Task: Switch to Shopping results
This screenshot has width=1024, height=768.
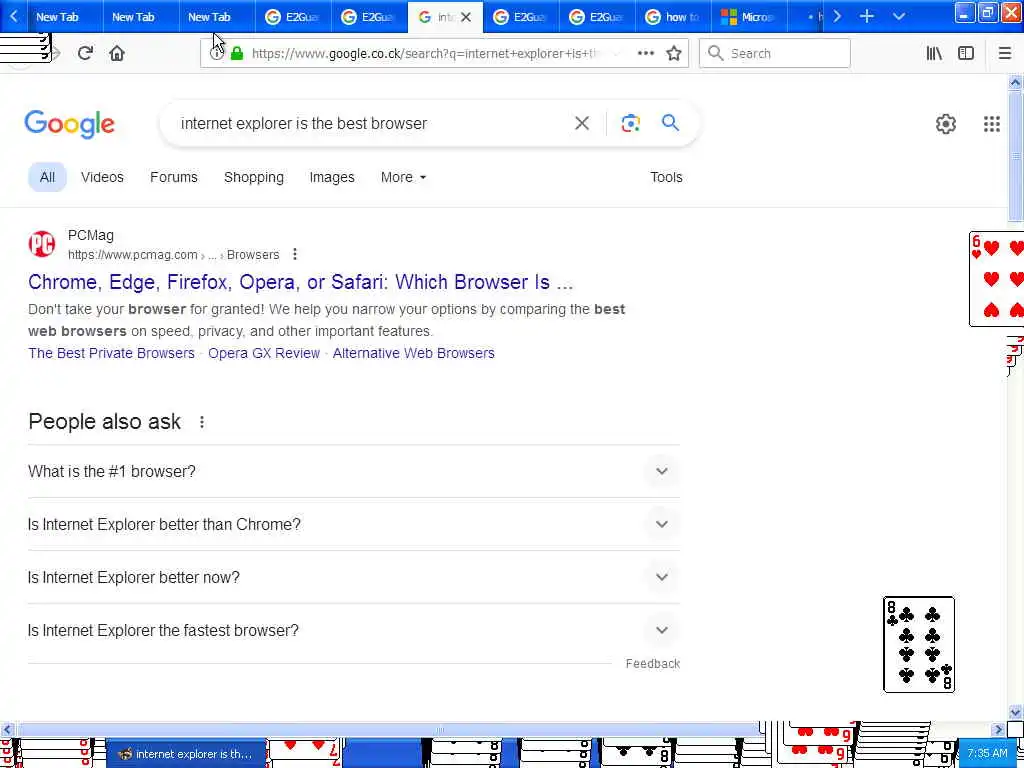Action: pyautogui.click(x=253, y=177)
